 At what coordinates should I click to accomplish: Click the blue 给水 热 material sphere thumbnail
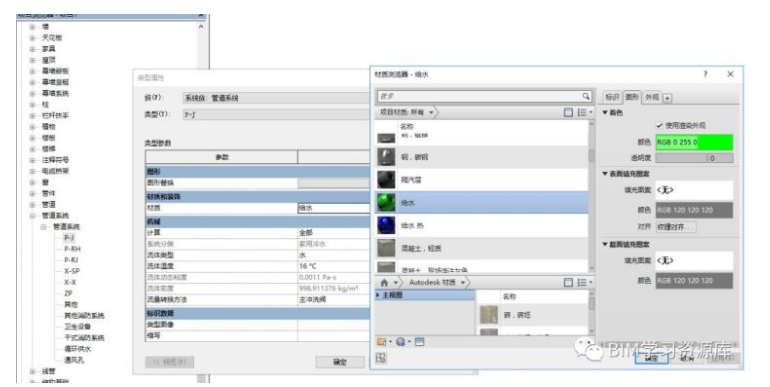pyautogui.click(x=386, y=225)
